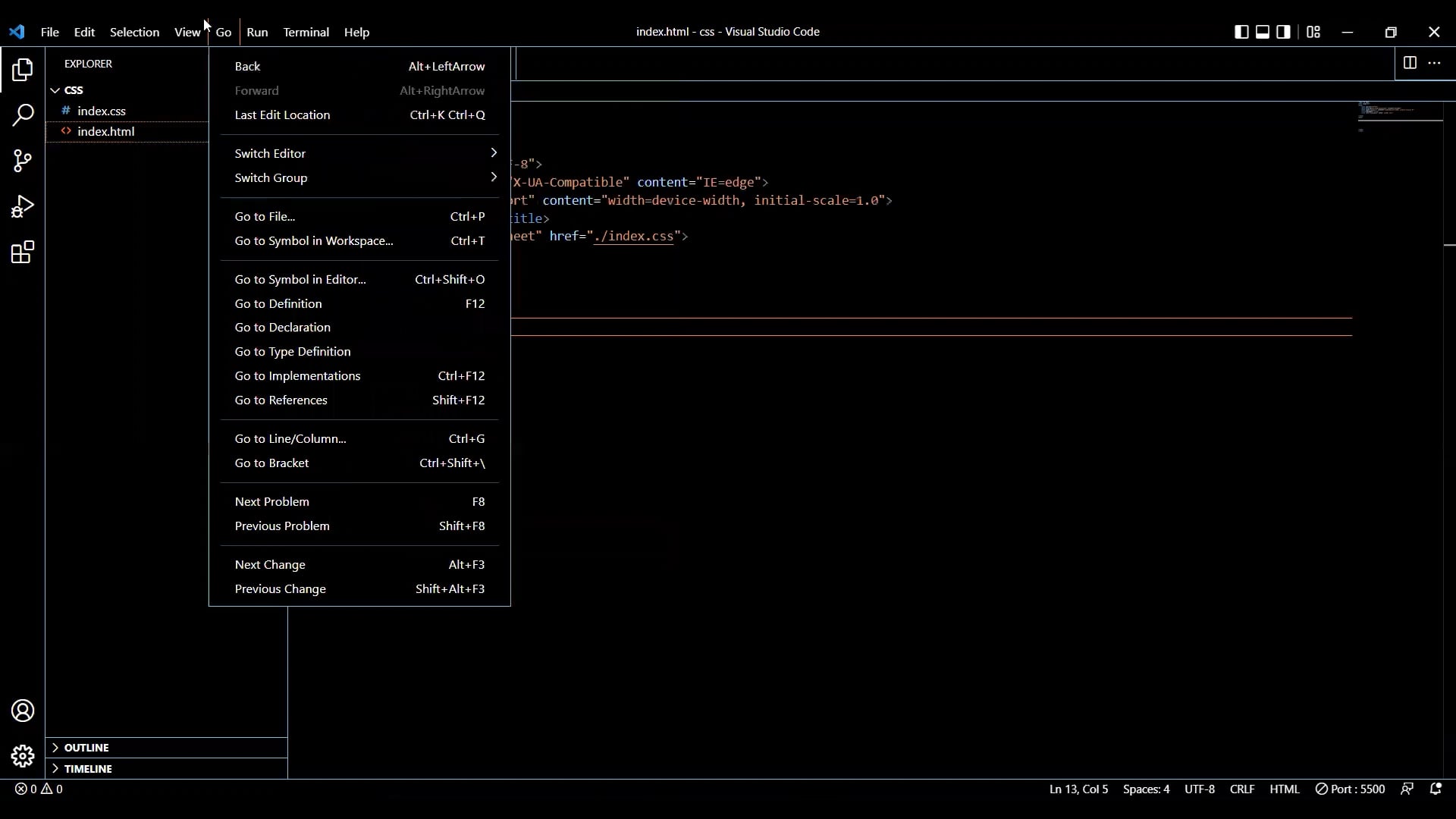Choose Go to Definition from menu

[359, 303]
